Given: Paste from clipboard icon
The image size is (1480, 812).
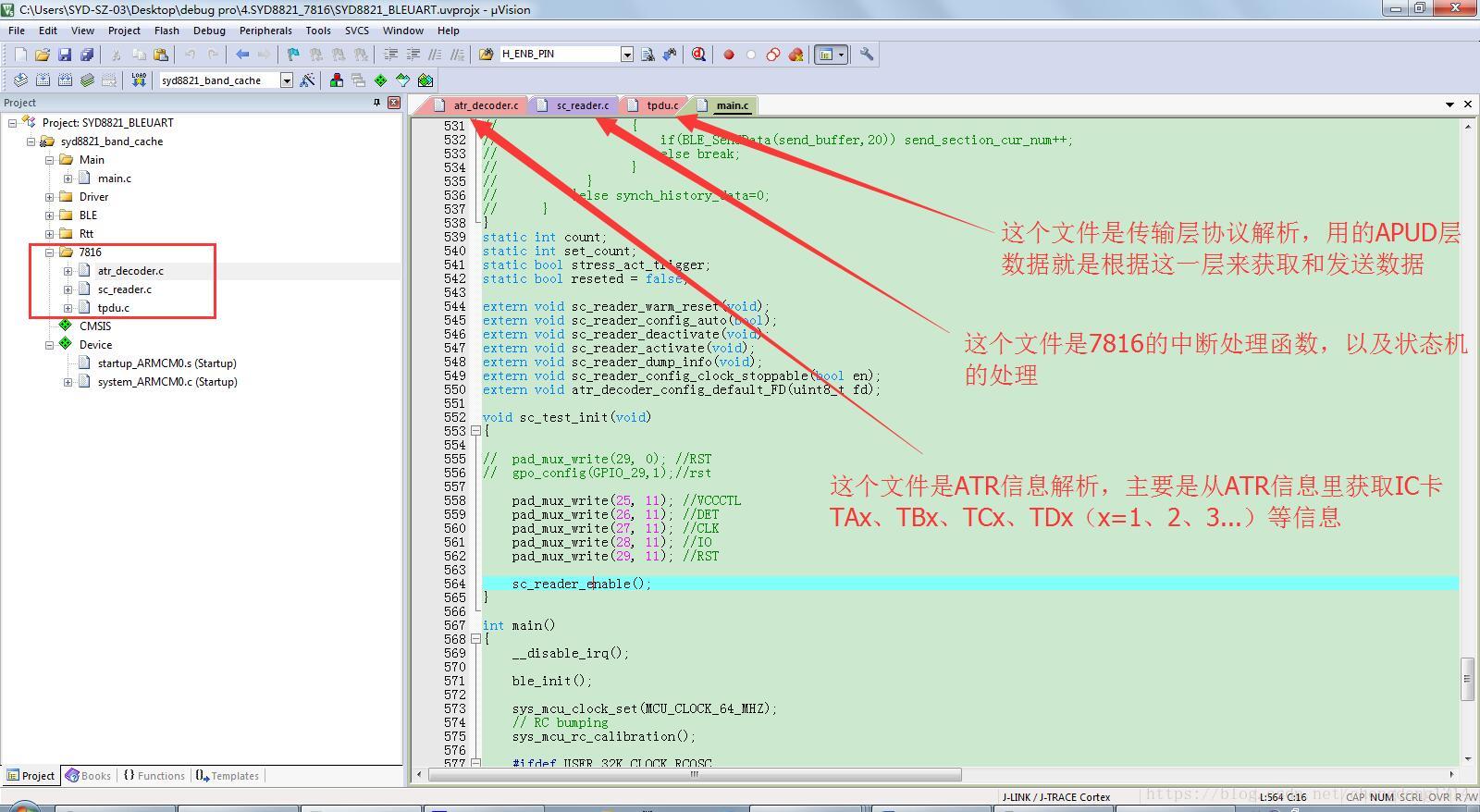Looking at the screenshot, I should [x=161, y=55].
